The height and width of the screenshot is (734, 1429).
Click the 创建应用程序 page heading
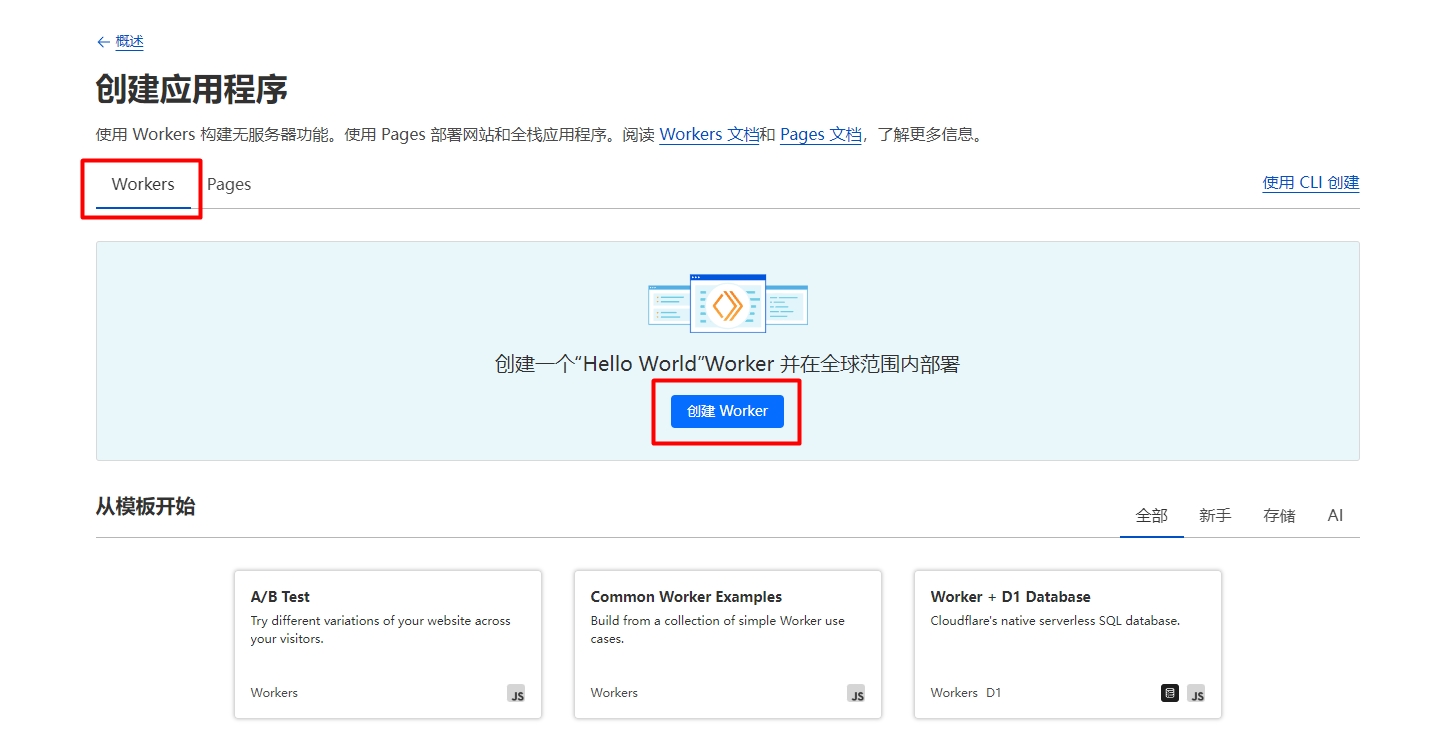[x=192, y=89]
